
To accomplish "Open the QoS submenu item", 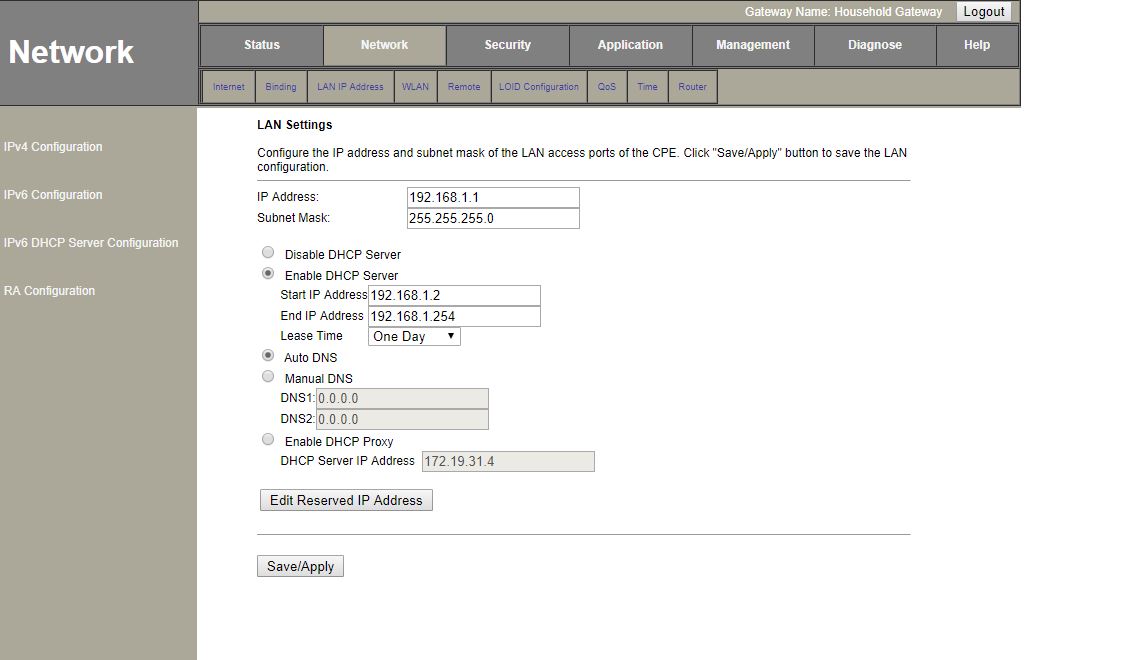I will pos(607,87).
